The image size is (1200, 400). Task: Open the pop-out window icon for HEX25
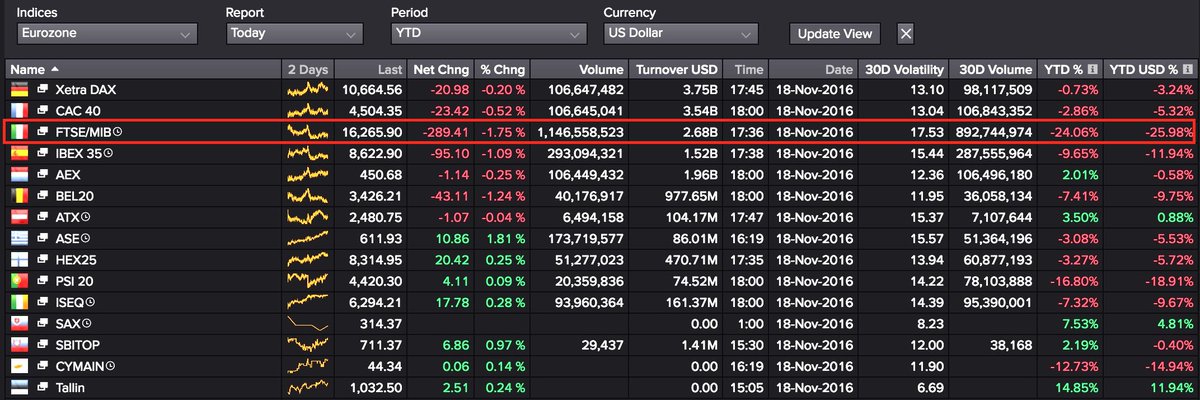[43, 258]
